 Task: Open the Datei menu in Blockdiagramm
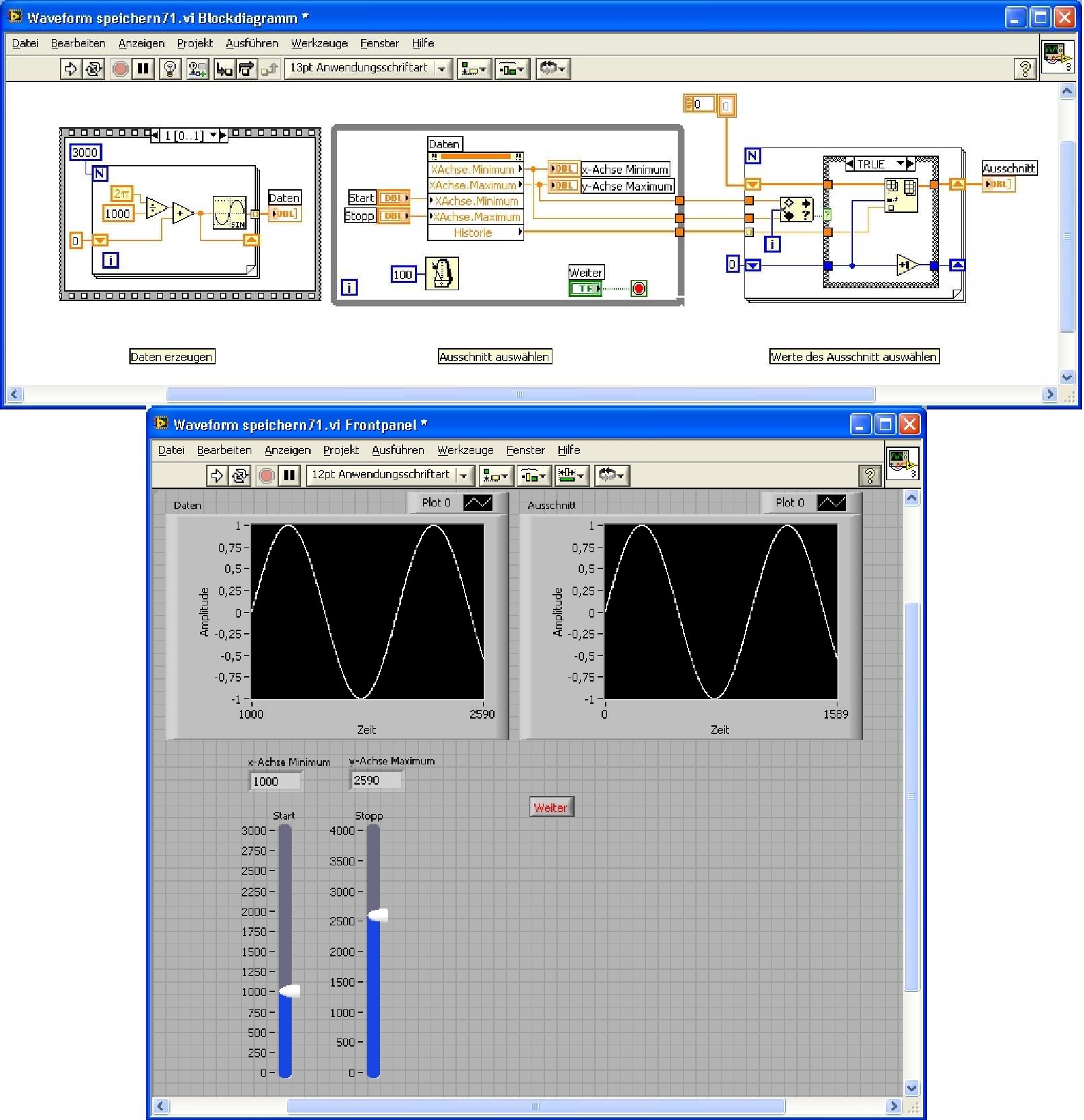tap(25, 43)
